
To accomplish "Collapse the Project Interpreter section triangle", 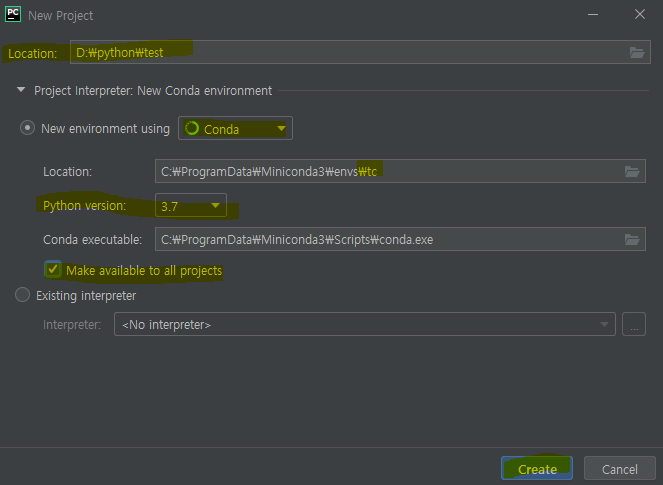I will click(x=21, y=90).
